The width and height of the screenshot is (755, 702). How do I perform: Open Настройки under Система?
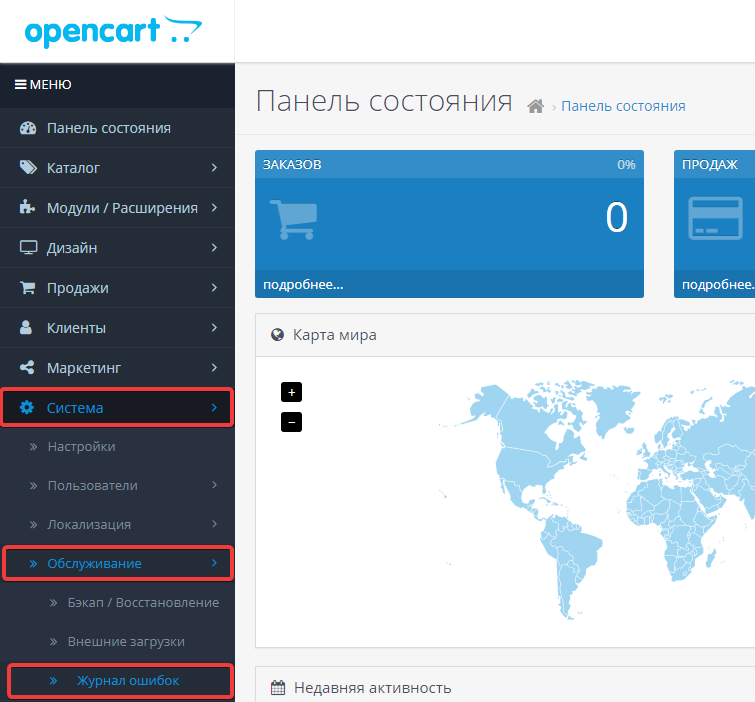(x=81, y=446)
